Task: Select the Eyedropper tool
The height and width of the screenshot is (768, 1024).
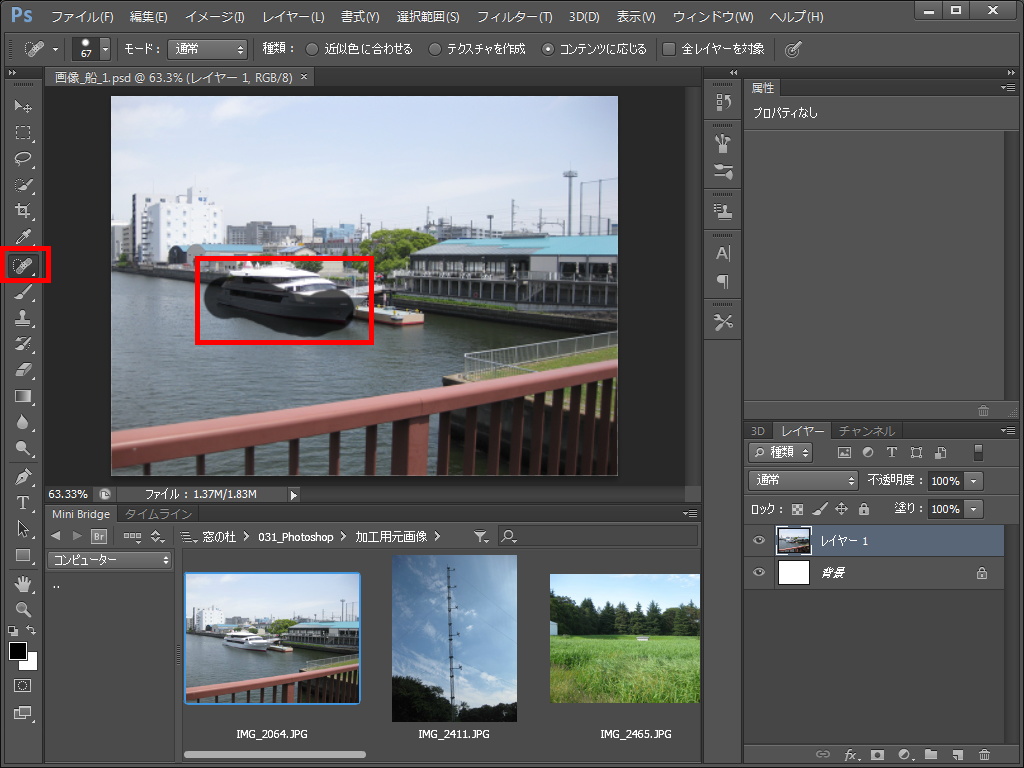Action: [x=23, y=238]
